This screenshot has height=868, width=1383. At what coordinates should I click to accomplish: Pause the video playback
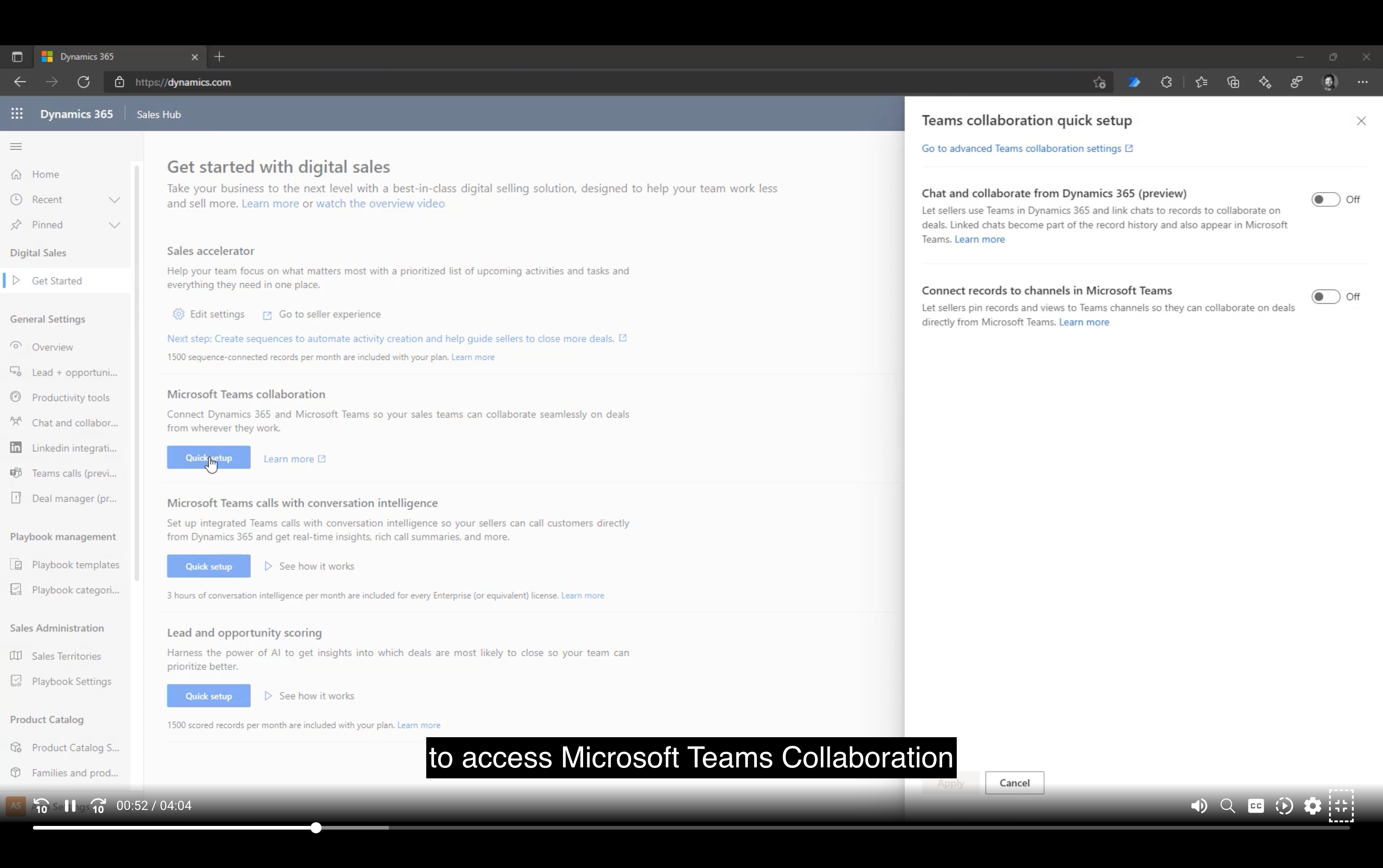(70, 805)
